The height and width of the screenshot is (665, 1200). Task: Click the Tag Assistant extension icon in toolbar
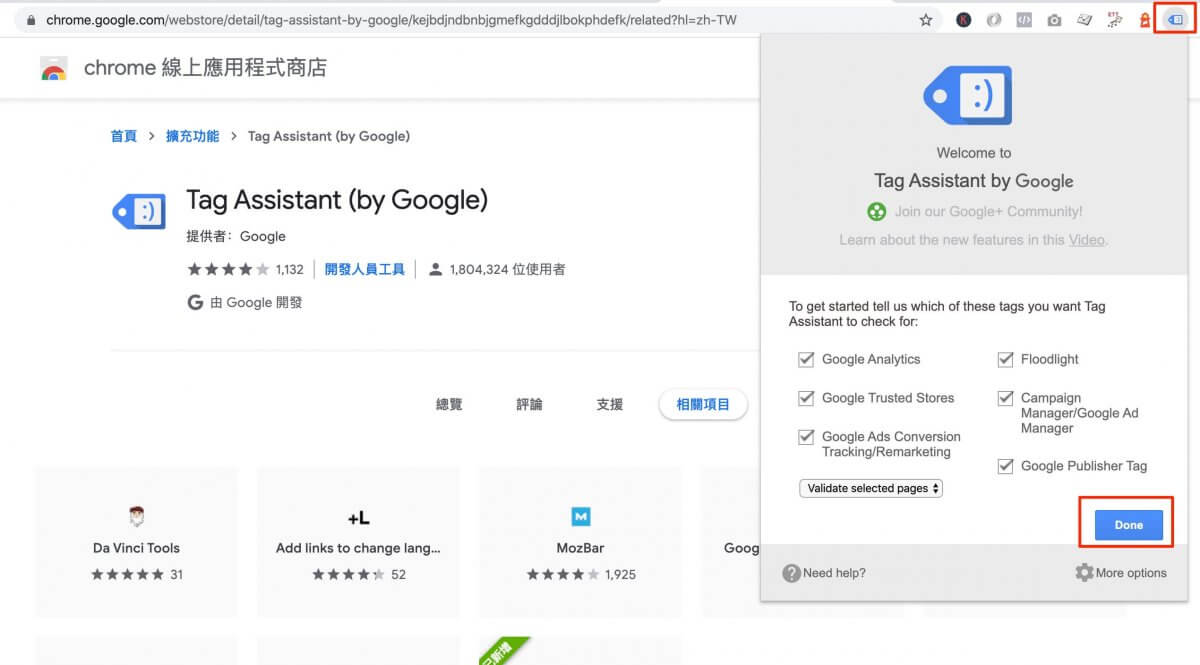1175,20
